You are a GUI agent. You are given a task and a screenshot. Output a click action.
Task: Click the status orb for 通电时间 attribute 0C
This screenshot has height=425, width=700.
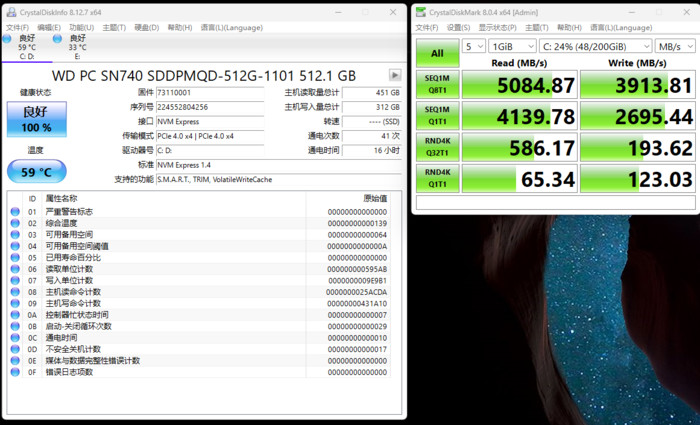pyautogui.click(x=15, y=338)
